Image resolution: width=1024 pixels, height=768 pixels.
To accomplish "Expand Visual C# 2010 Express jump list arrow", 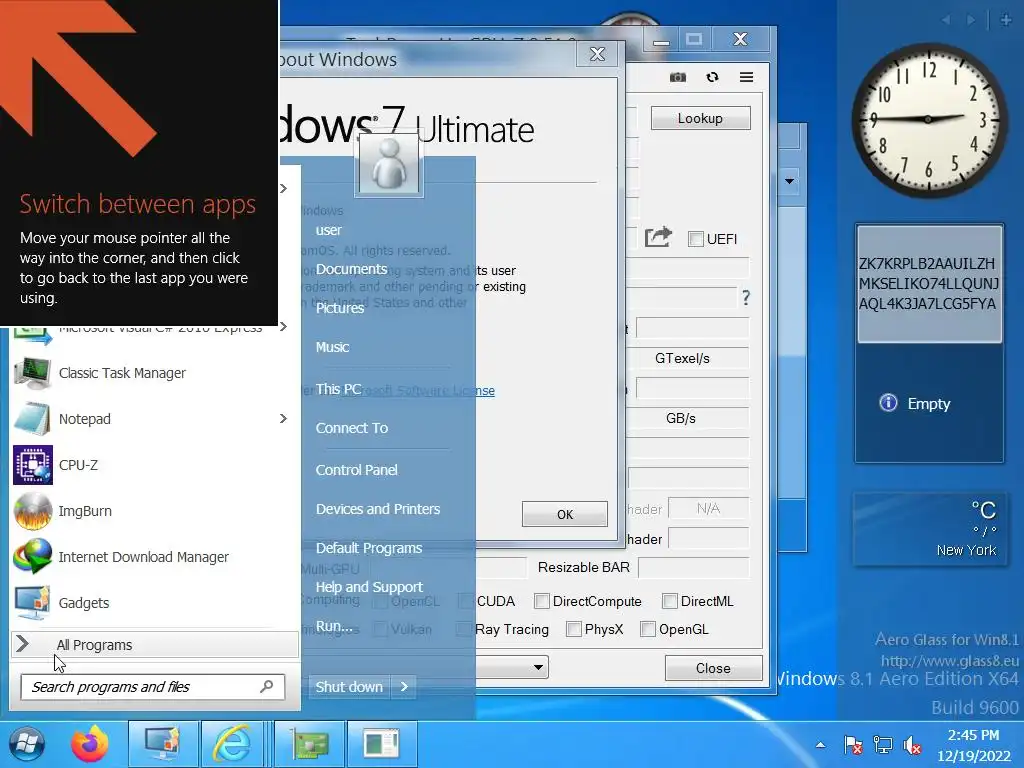I will click(x=283, y=327).
